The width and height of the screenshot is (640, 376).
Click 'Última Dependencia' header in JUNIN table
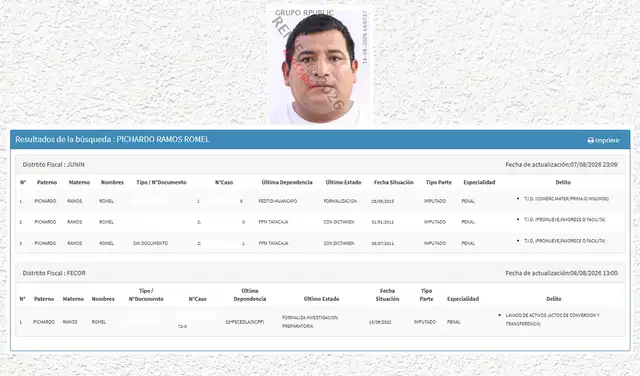click(287, 182)
